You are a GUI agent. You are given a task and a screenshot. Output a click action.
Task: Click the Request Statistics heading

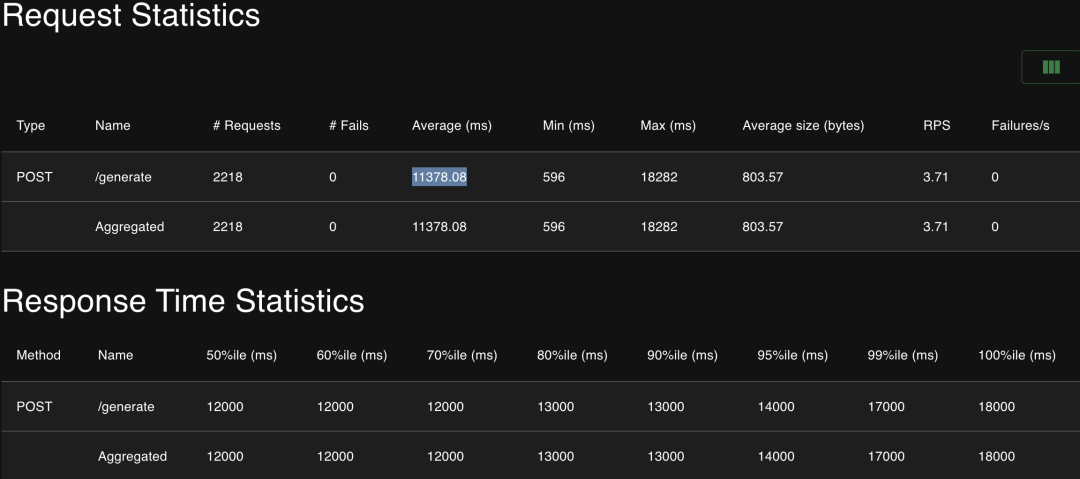[x=131, y=16]
